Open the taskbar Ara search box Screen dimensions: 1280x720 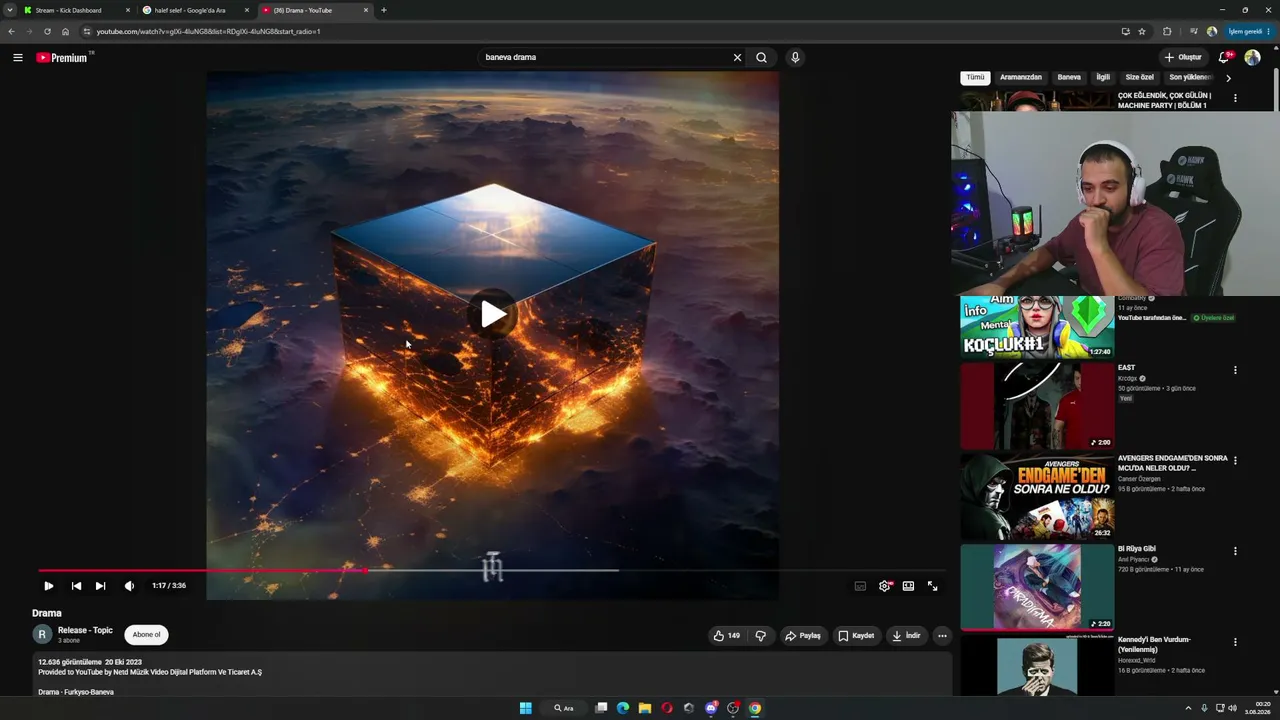[x=564, y=708]
